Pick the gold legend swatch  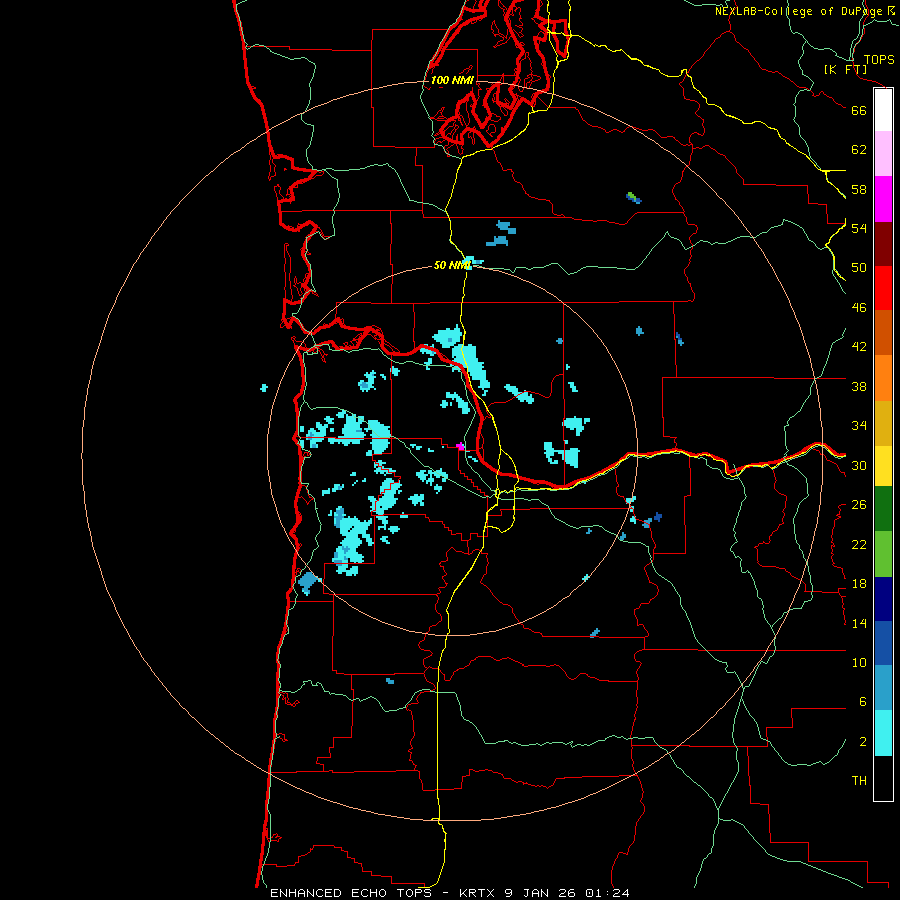(x=883, y=424)
